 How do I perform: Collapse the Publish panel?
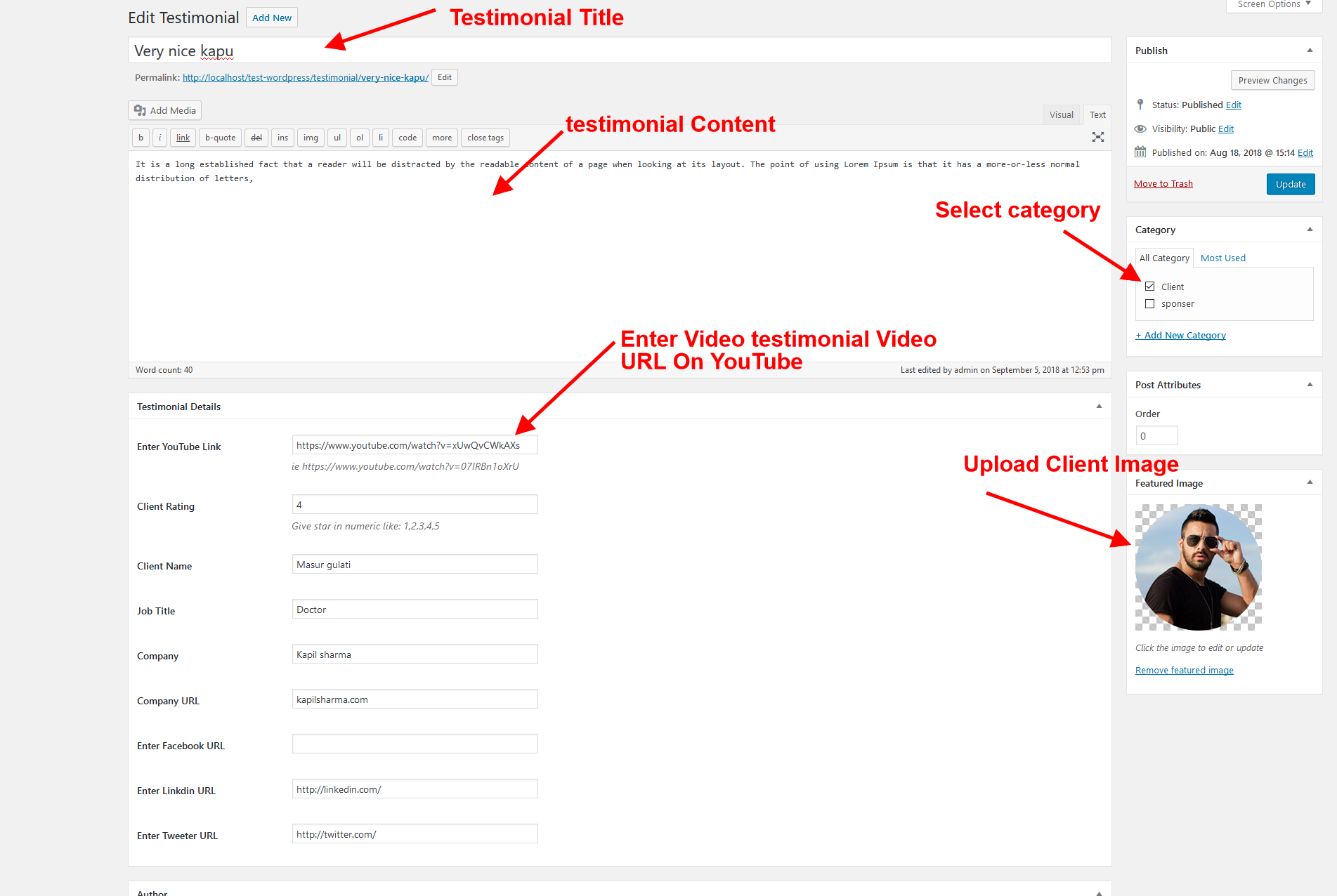pos(1310,51)
